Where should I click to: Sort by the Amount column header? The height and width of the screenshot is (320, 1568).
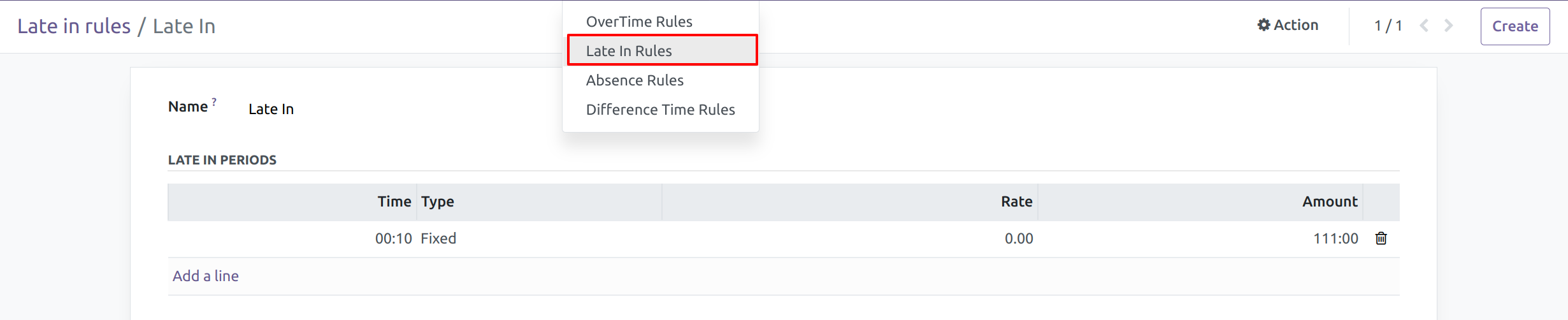point(1330,201)
